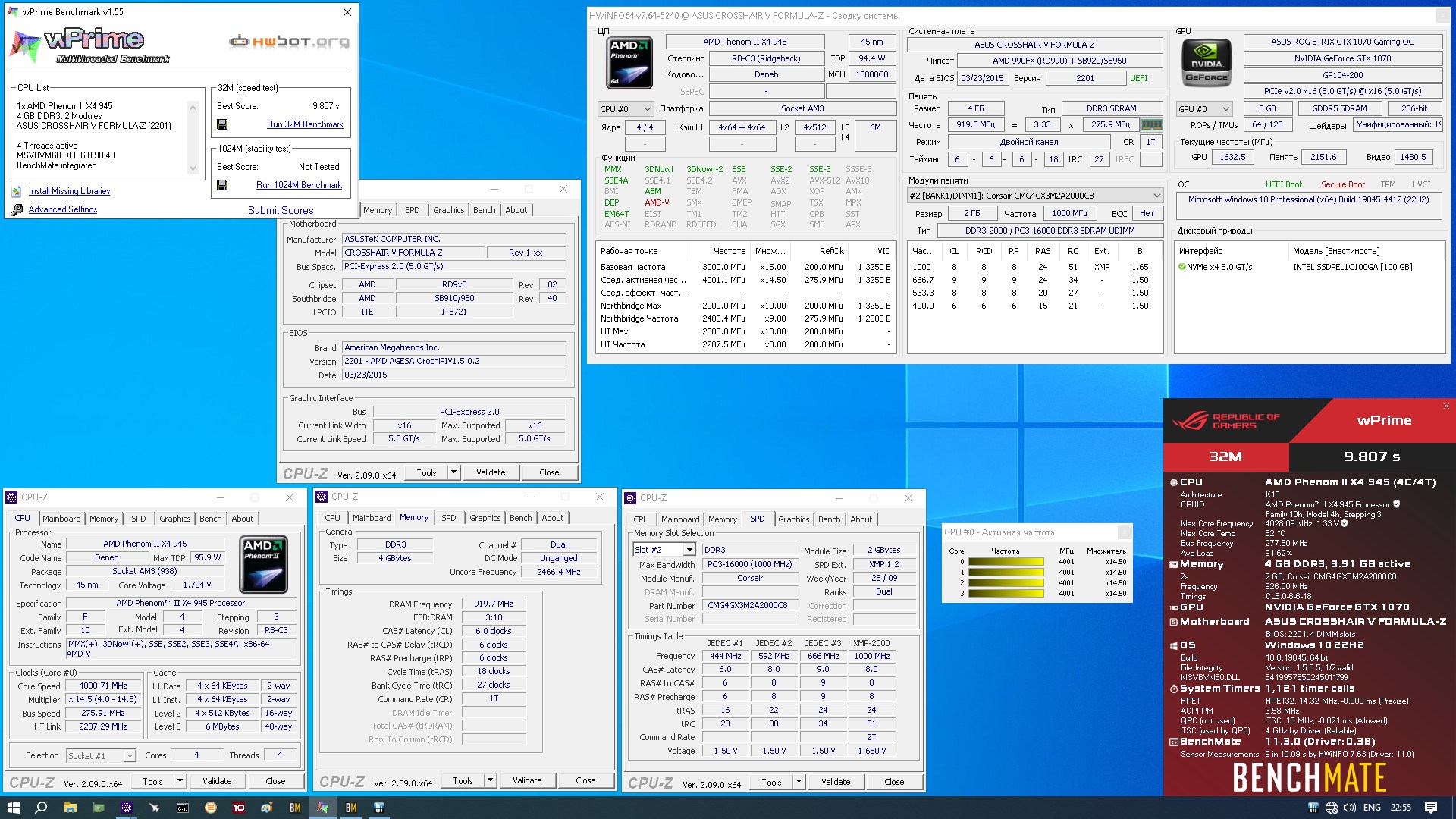The width and height of the screenshot is (1456, 819).
Task: Click the shield icon next to Max Core Frequency
Action: [x=1345, y=523]
